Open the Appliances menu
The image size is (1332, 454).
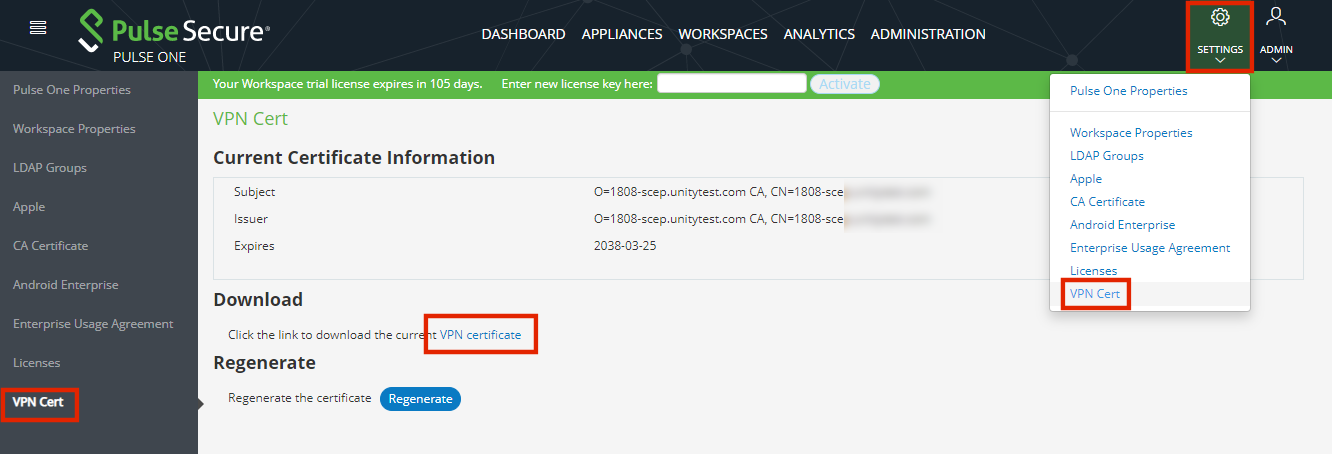pos(622,34)
